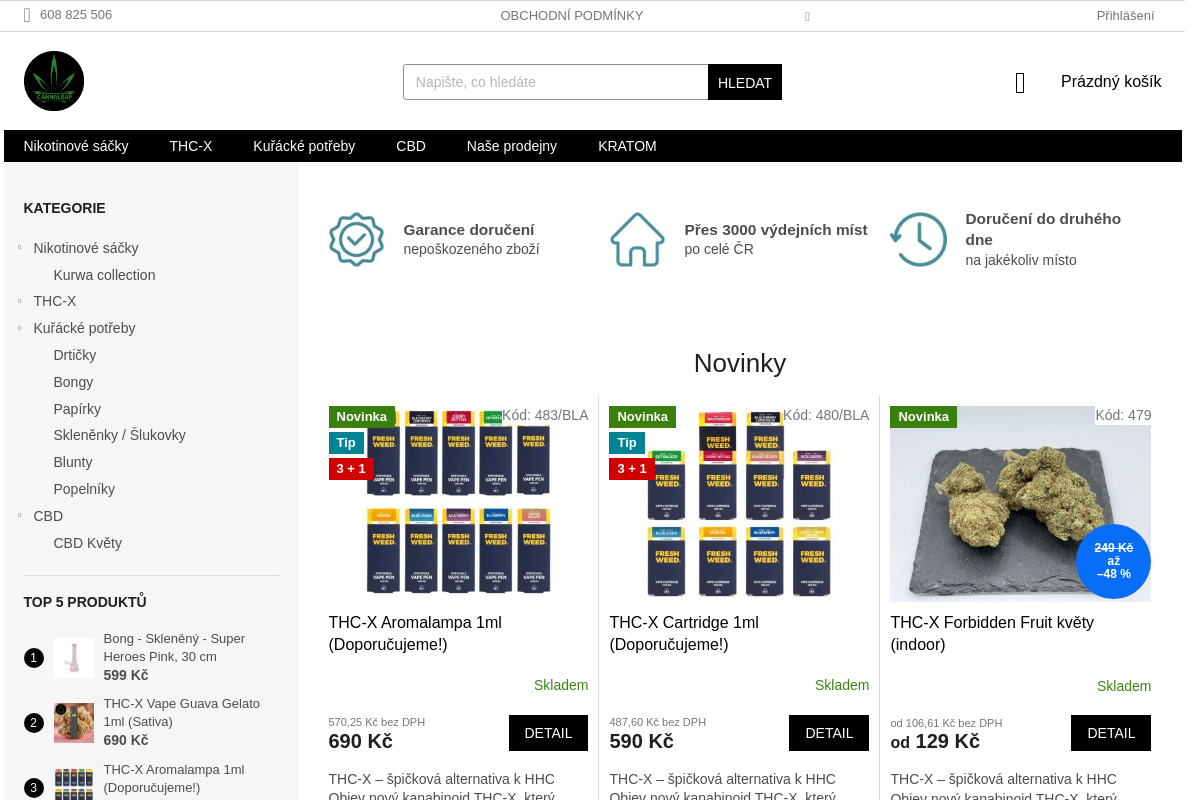Open Skleněnky / Šlukovky subcategory
Screen dimensions: 1200x800
(119, 435)
